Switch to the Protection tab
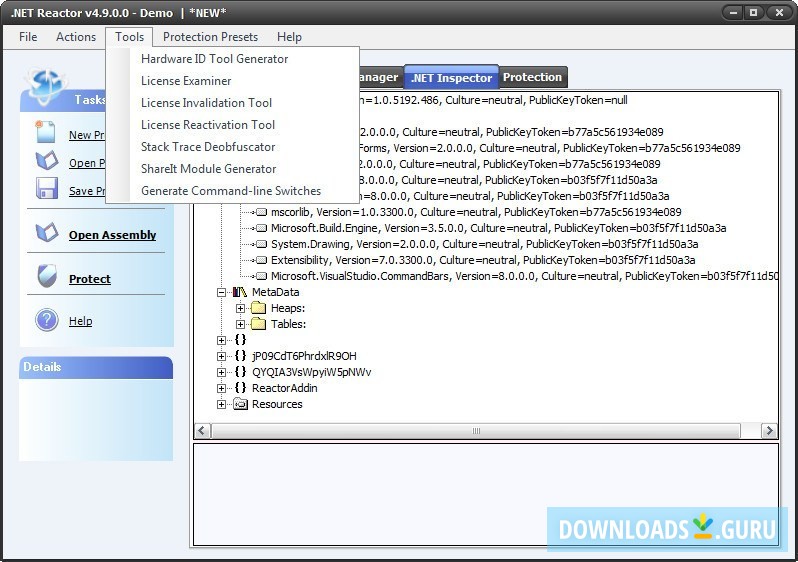The height and width of the screenshot is (562, 798). coord(532,77)
